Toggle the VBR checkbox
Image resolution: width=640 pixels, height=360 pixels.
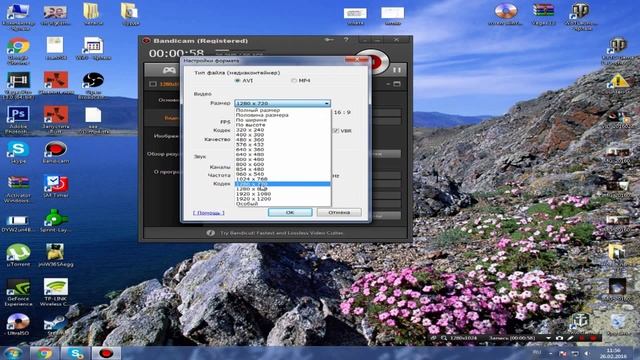coord(336,131)
